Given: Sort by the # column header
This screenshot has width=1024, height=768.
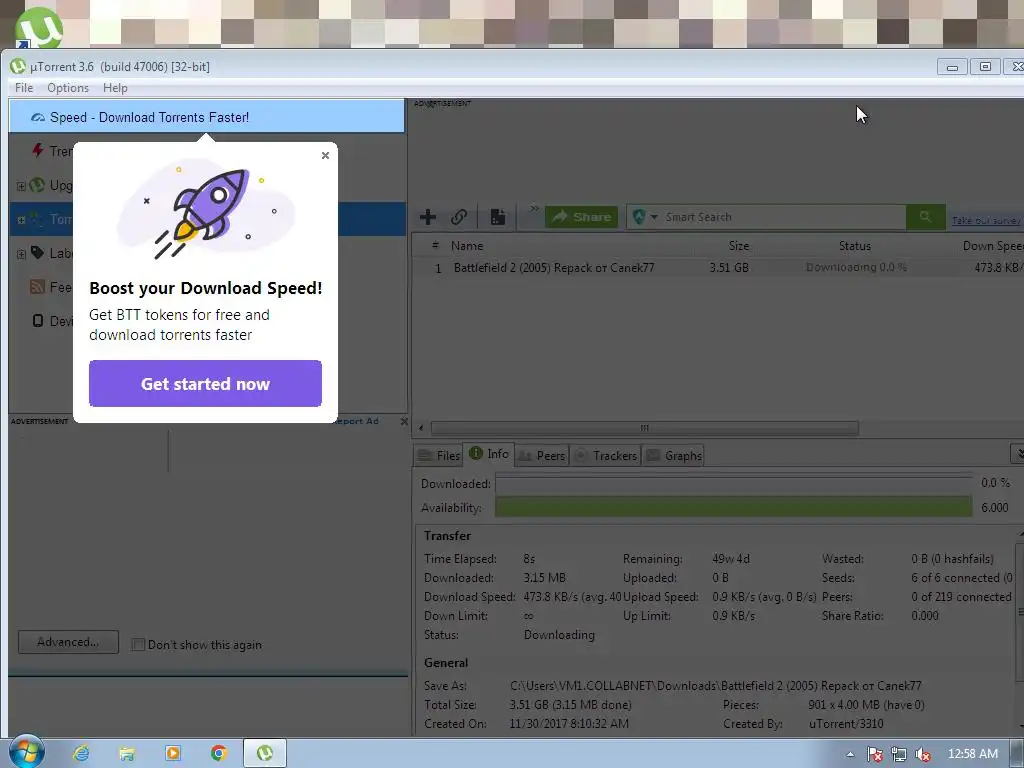Looking at the screenshot, I should tap(435, 246).
